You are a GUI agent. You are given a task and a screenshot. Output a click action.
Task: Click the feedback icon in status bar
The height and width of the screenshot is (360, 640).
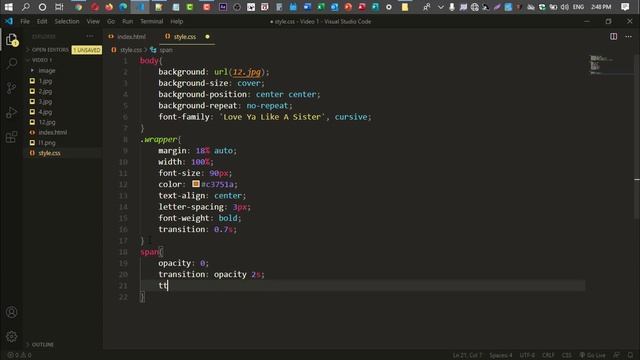(617, 355)
